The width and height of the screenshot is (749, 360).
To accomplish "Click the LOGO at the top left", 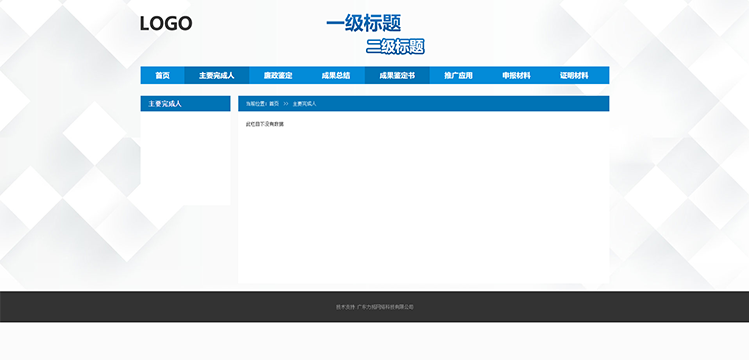I will point(166,23).
